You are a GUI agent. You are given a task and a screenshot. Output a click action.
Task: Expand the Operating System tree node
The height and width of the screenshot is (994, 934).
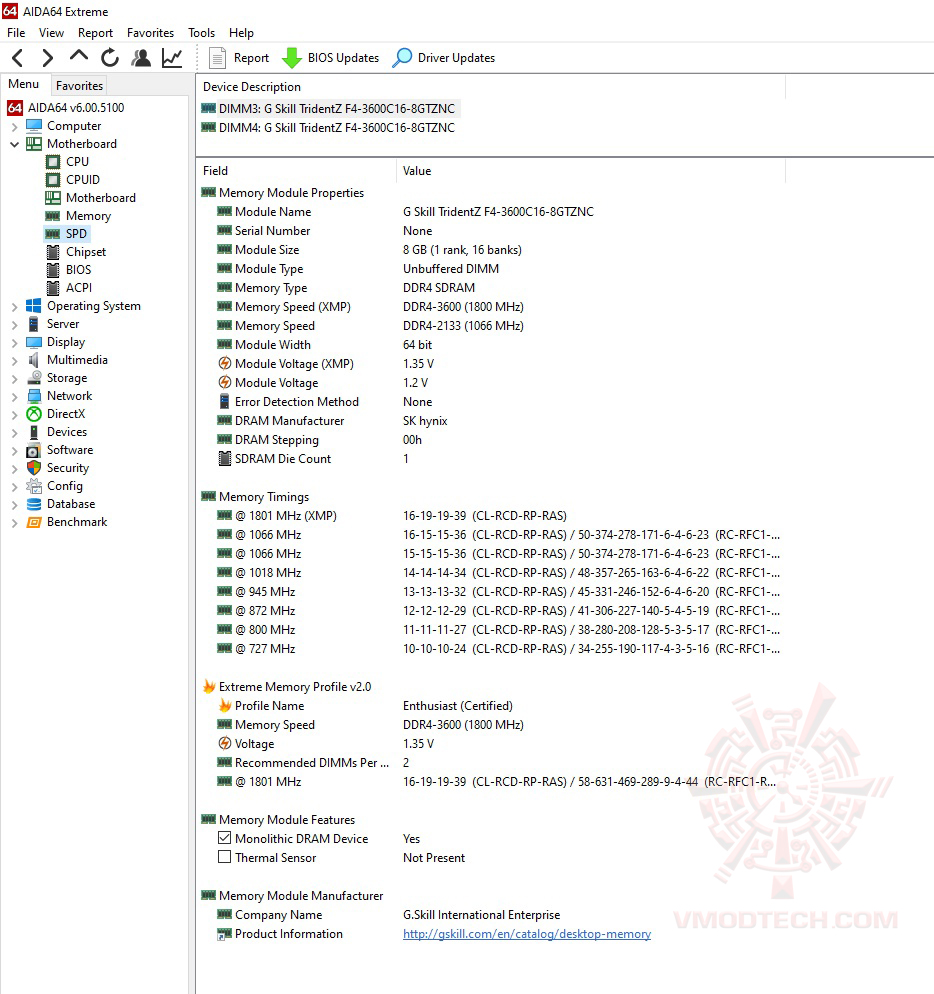tap(14, 306)
